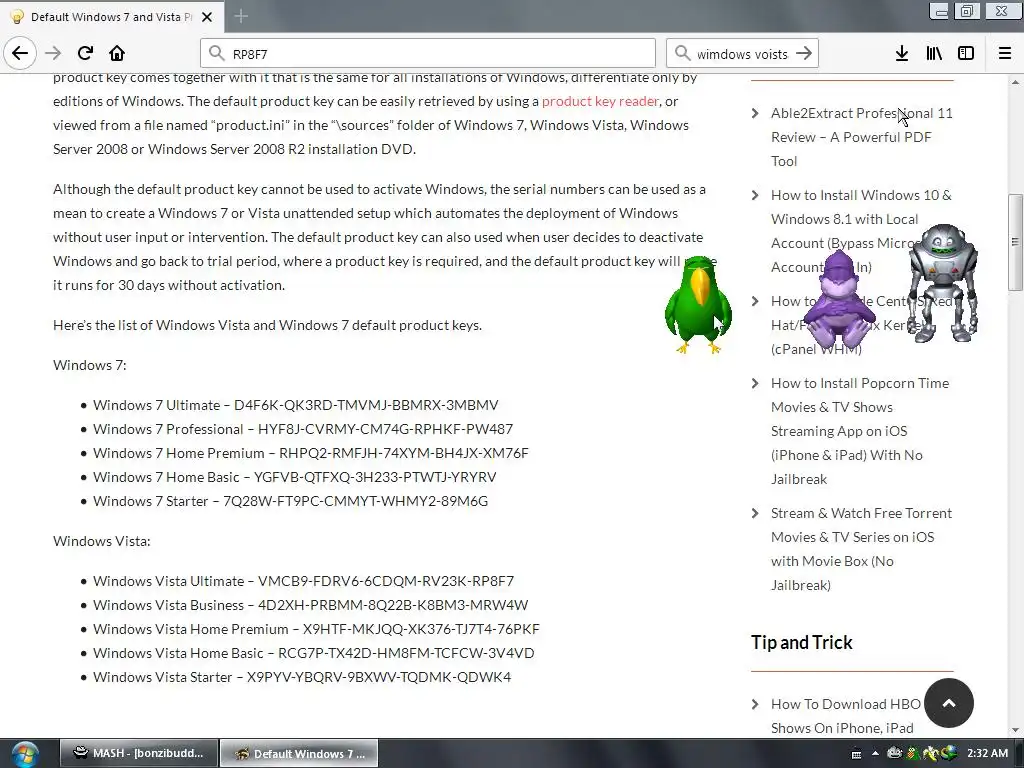The image size is (1024, 768).
Task: Open 'How To Download HBO Shows' article
Action: pos(846,716)
